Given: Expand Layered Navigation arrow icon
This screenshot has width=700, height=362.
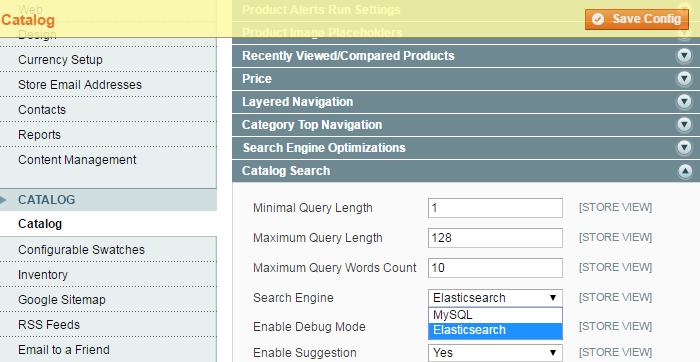Looking at the screenshot, I should point(684,102).
